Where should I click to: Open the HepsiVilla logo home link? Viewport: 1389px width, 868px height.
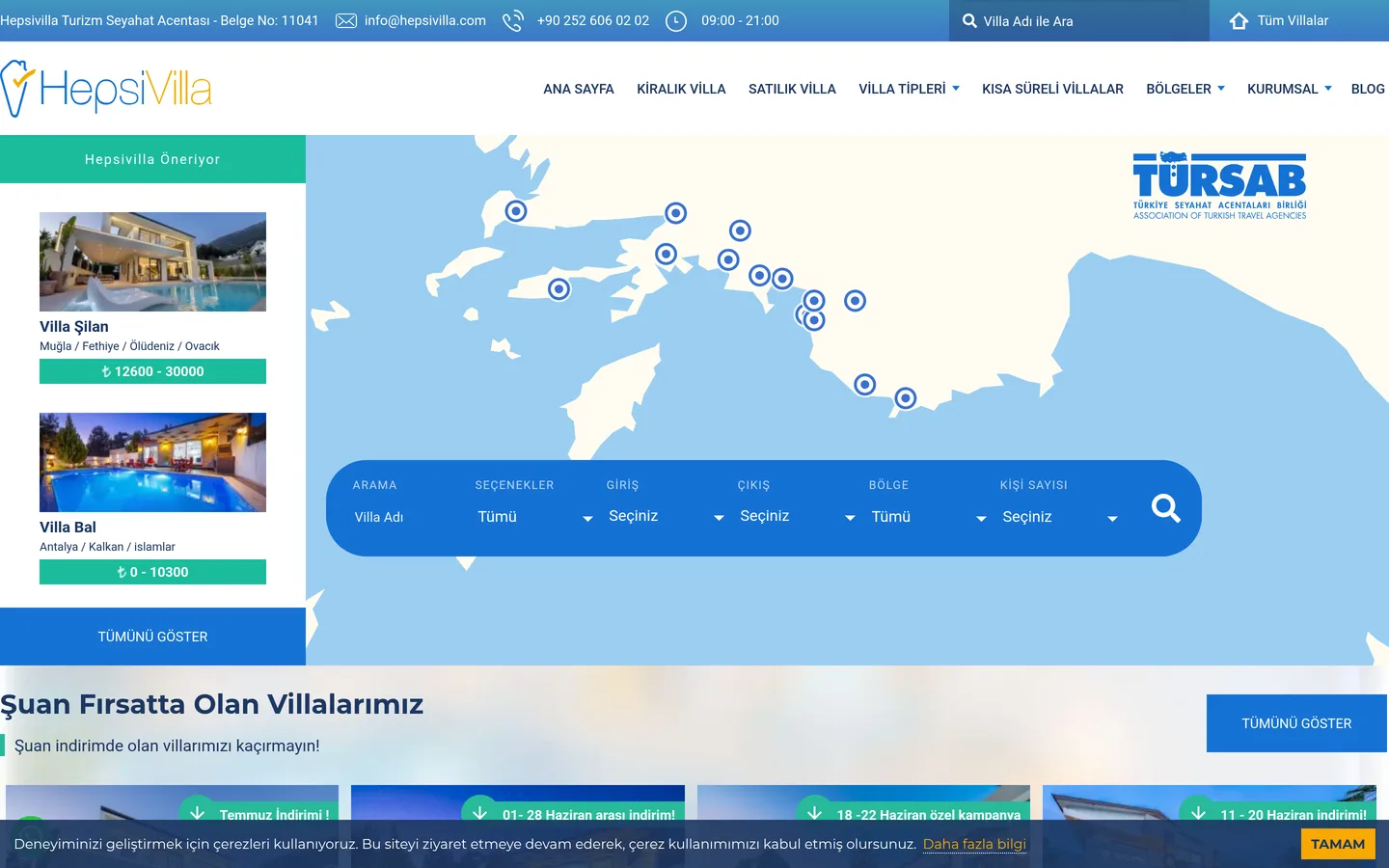click(106, 89)
